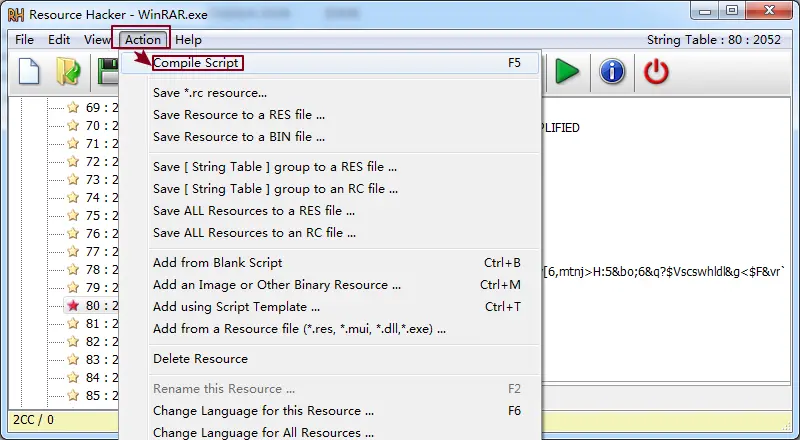This screenshot has width=800, height=440.
Task: Choose Compile Script from the Action menu
Action: 330,63
